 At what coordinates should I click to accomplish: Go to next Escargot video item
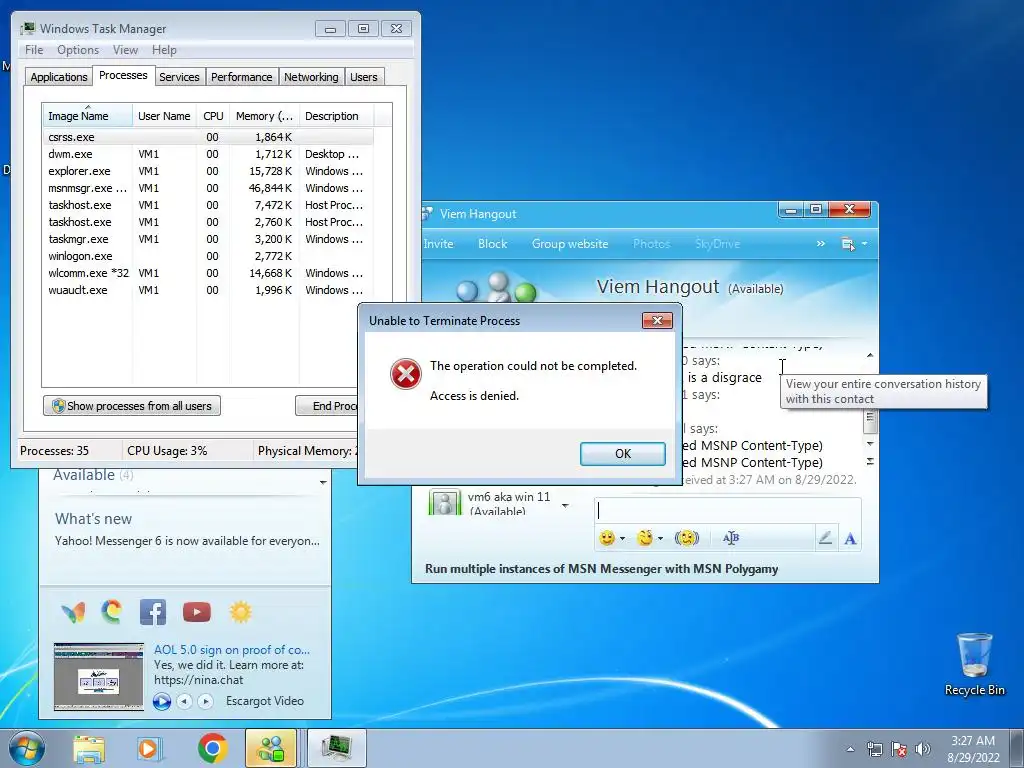click(205, 701)
